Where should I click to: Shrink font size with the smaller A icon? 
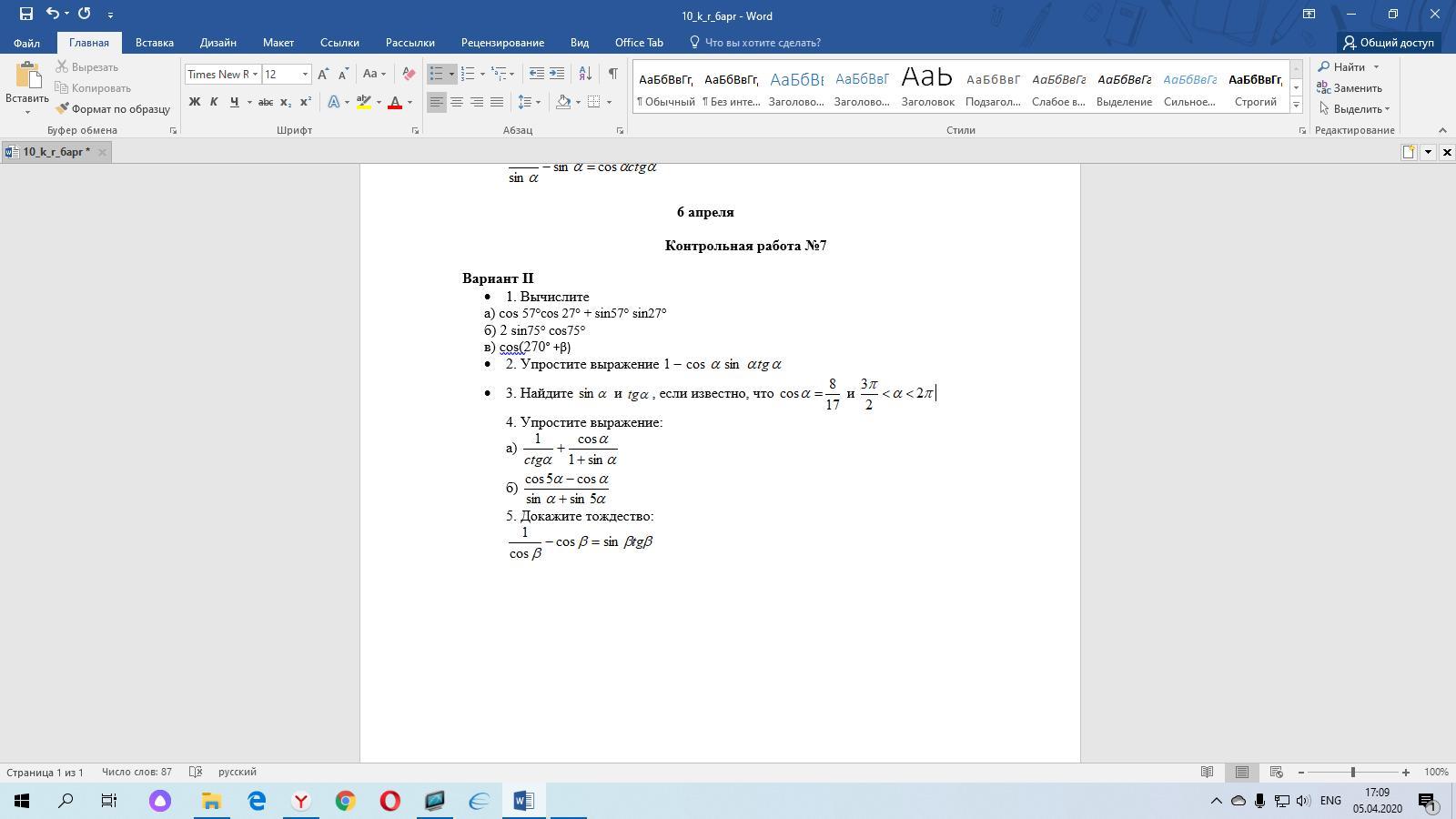coord(343,75)
